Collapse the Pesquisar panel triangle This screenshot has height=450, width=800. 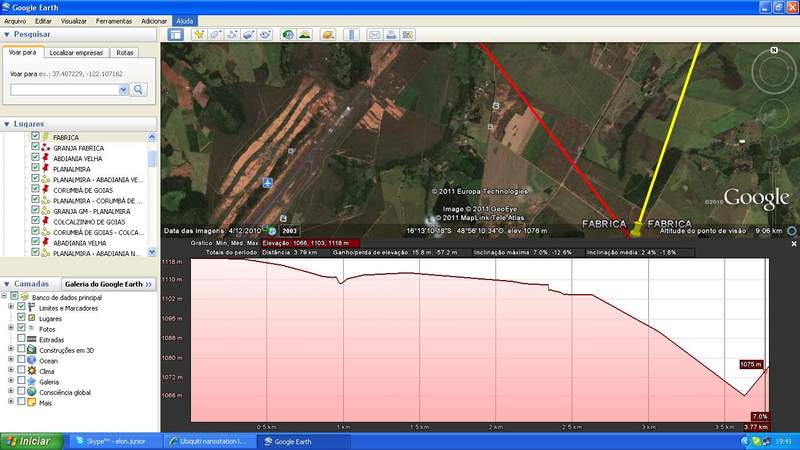pos(7,35)
